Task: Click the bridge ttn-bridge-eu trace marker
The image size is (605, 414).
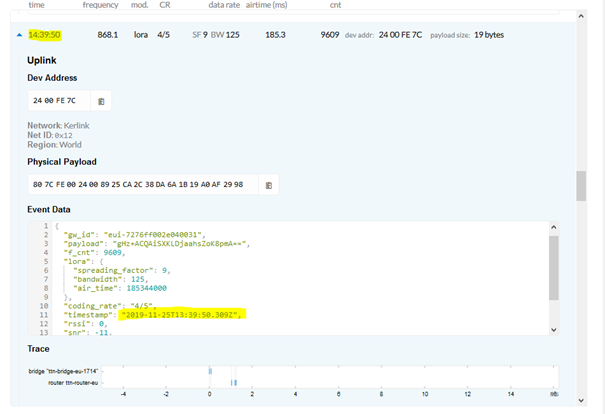Action: click(x=210, y=371)
